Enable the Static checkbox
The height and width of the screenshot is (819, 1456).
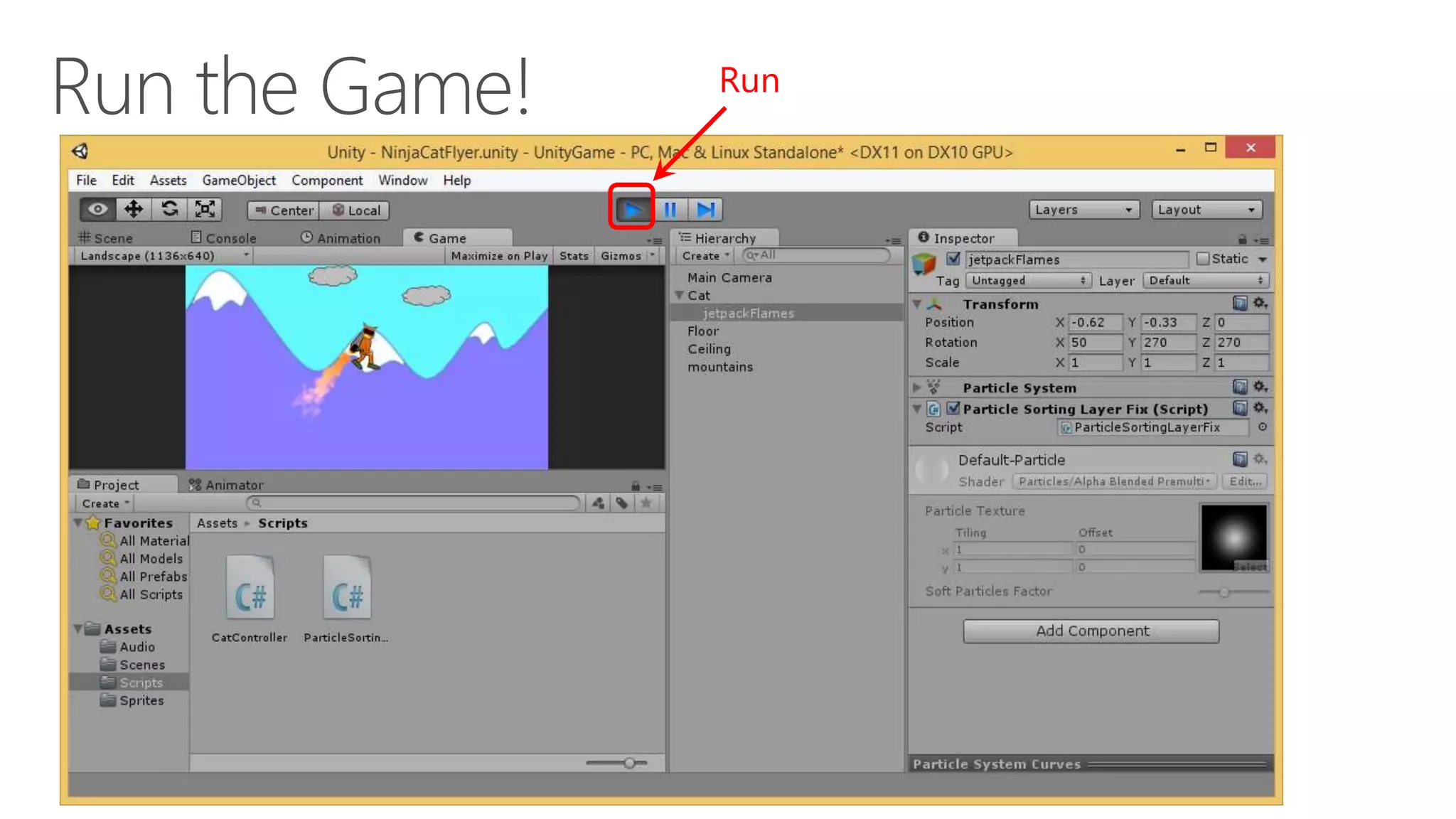[1203, 259]
